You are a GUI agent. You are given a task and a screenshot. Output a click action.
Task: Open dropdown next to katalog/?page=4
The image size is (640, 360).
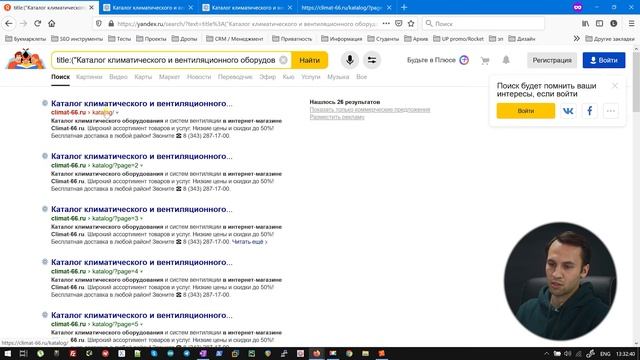click(142, 272)
